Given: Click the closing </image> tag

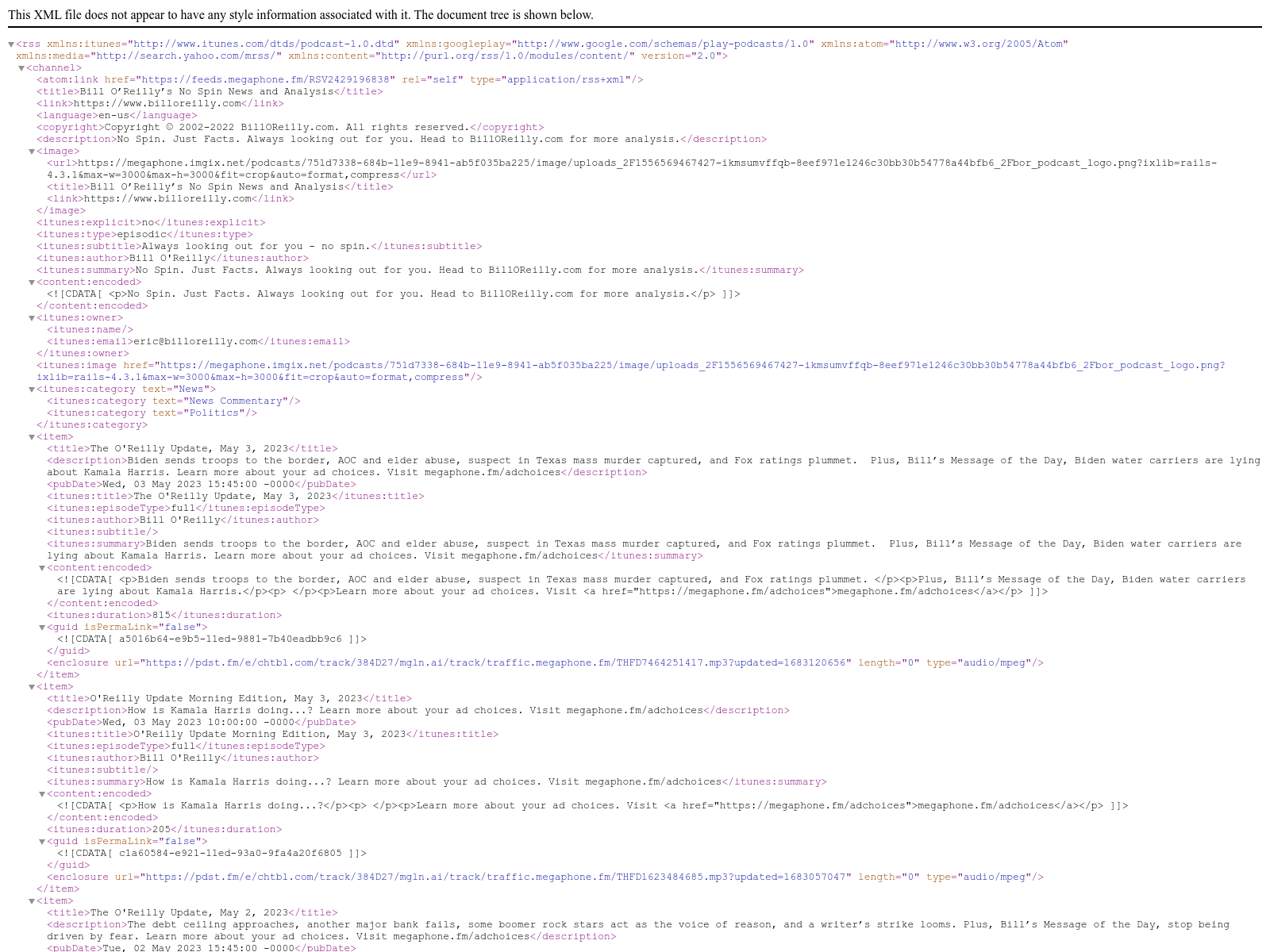Looking at the screenshot, I should click(61, 210).
